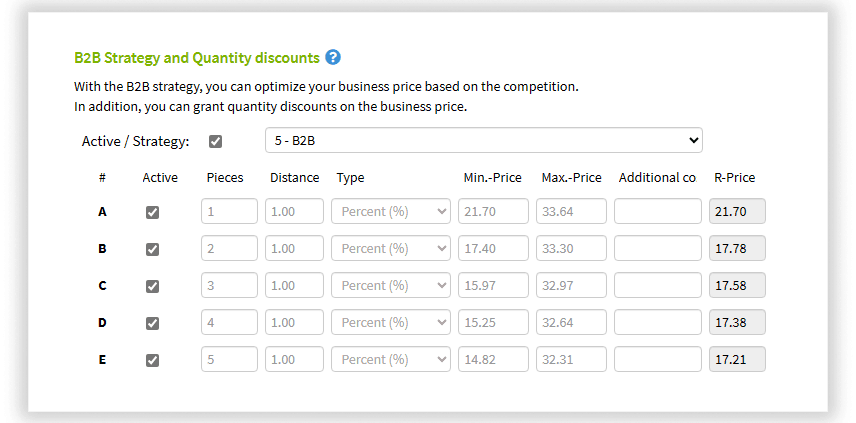
Task: Click the Min.-Price field showing 15.25
Action: 494,323
